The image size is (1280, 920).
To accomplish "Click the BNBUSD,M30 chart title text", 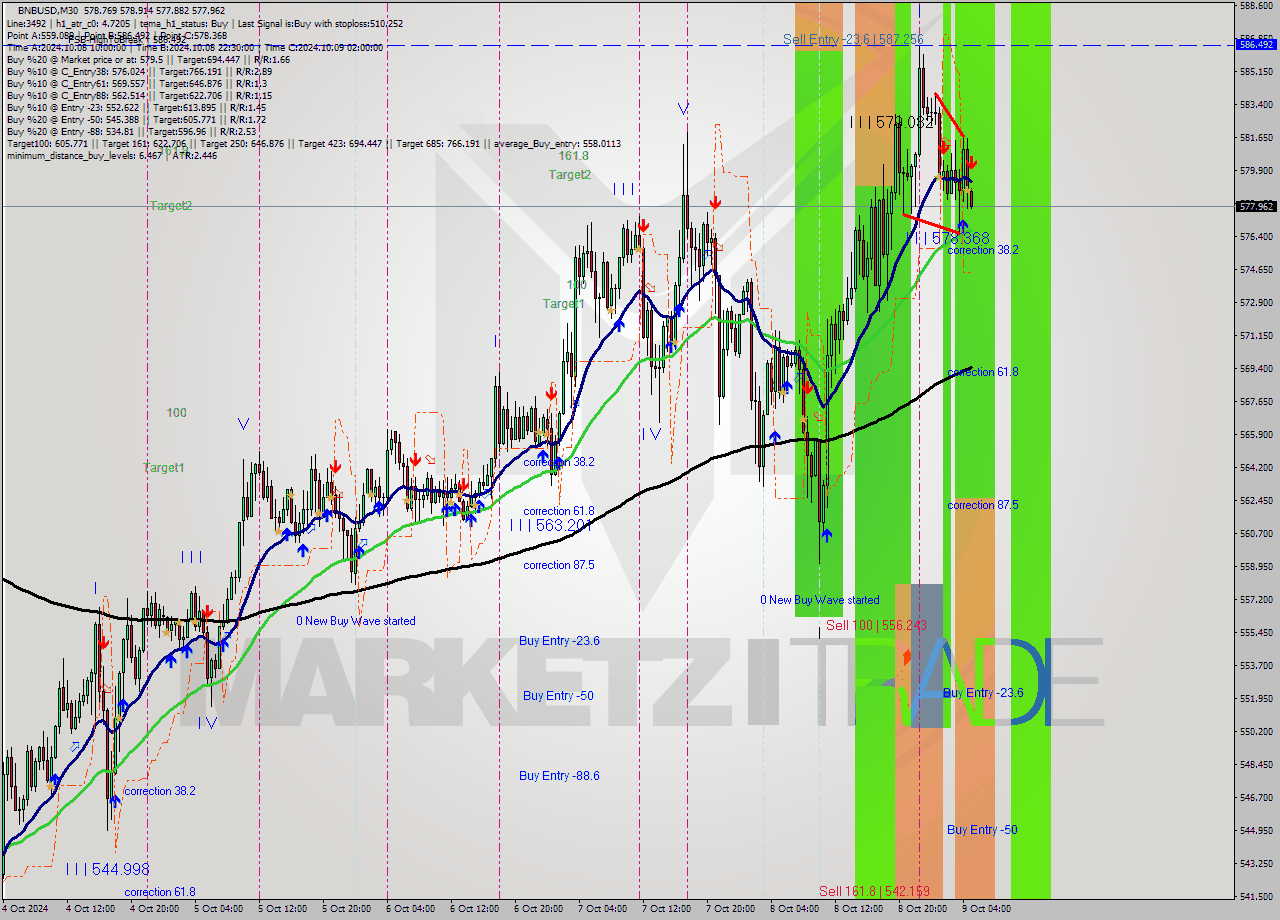I will 47,10.
